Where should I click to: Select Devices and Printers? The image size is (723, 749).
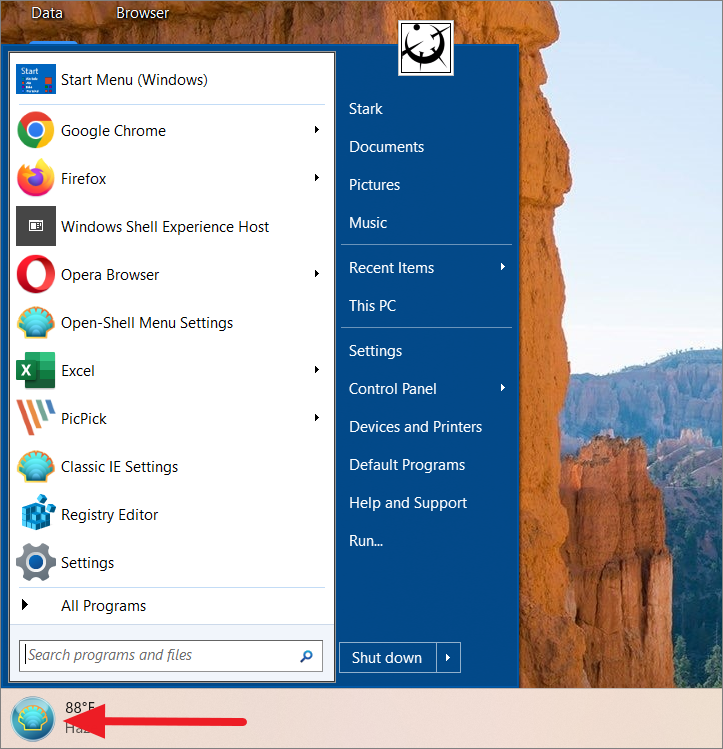tap(415, 427)
